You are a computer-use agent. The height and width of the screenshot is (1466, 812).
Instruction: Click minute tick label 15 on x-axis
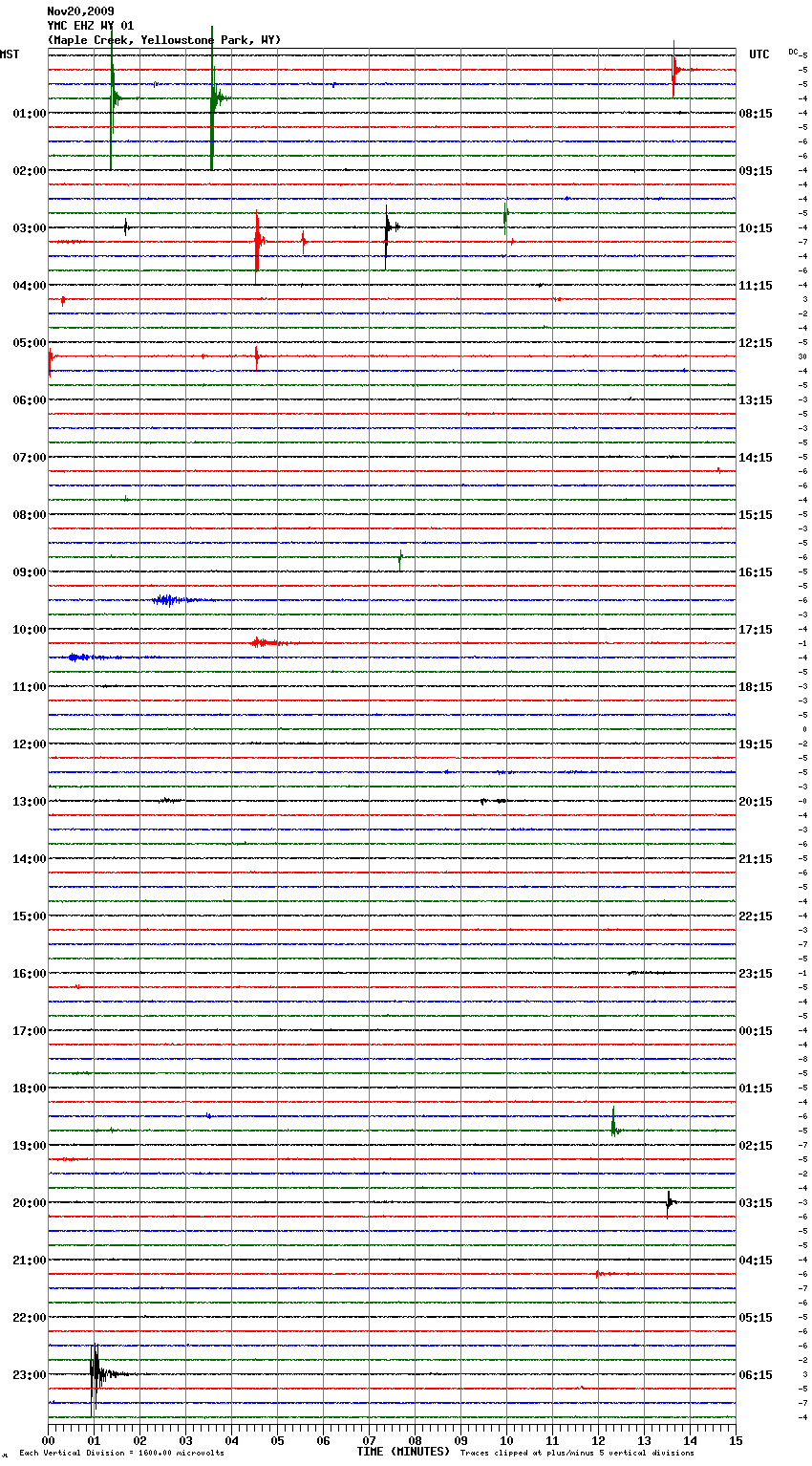[x=736, y=1440]
